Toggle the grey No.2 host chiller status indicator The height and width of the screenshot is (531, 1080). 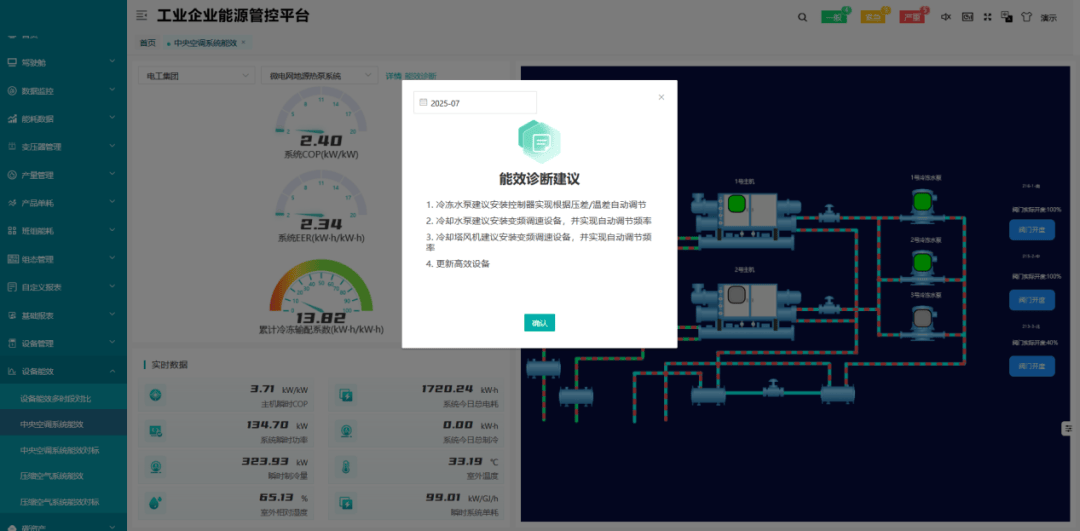tap(737, 295)
